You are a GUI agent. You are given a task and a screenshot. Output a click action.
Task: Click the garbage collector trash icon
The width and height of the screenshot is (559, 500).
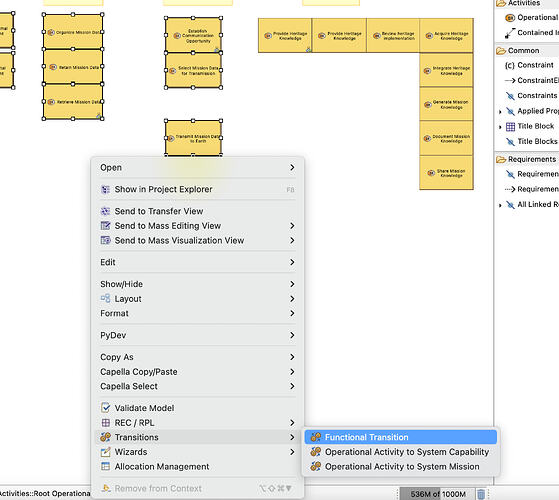click(x=481, y=494)
